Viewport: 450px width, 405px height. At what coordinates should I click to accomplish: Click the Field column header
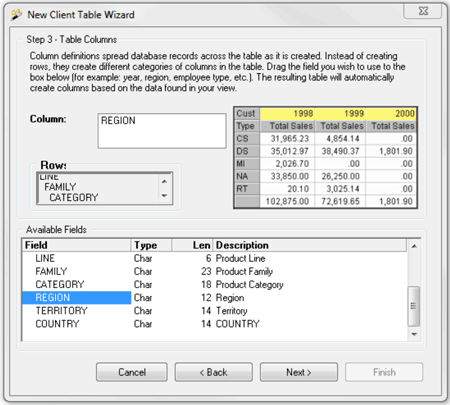pos(77,245)
